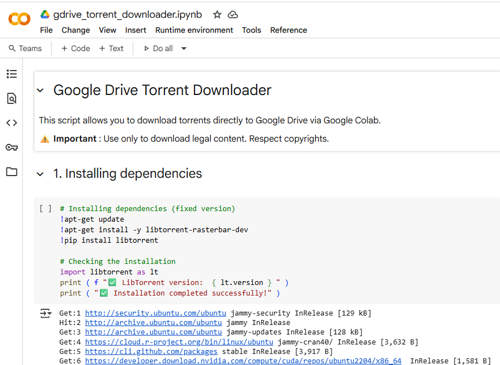Open the cloud.r-project.org link
Screen dimensions: 500x365
point(179,342)
